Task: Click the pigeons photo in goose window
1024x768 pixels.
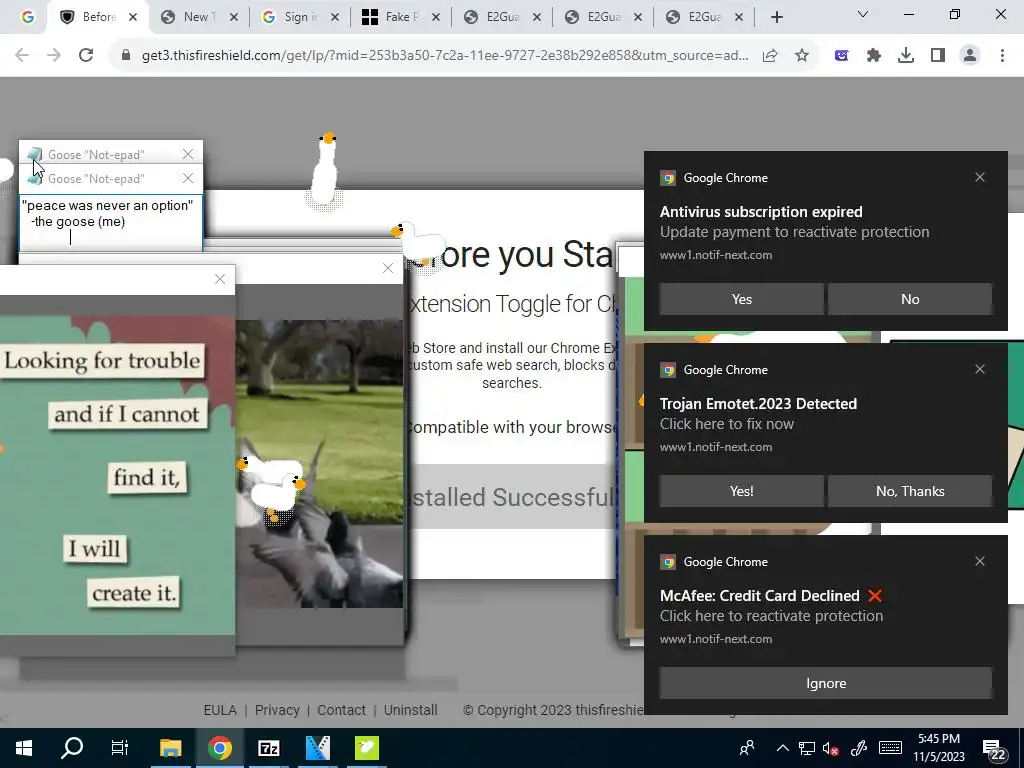Action: click(319, 464)
